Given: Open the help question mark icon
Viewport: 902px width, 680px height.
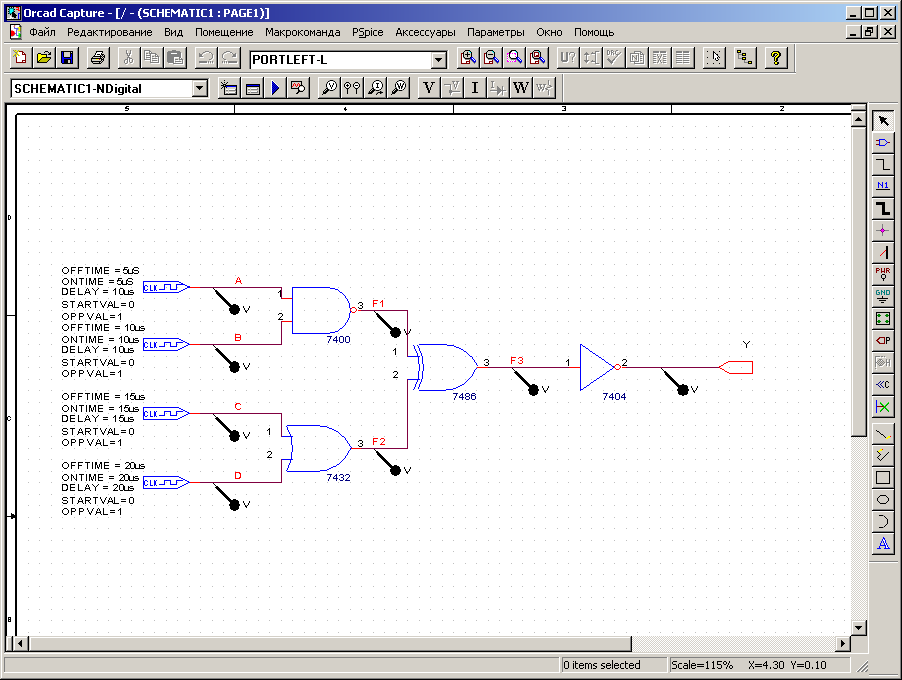Looking at the screenshot, I should [775, 58].
